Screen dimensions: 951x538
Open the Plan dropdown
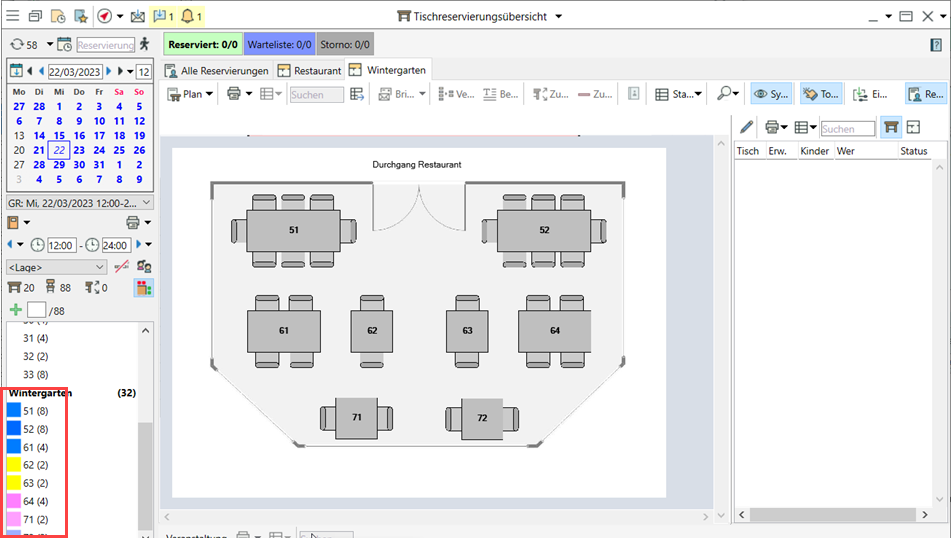click(x=189, y=94)
